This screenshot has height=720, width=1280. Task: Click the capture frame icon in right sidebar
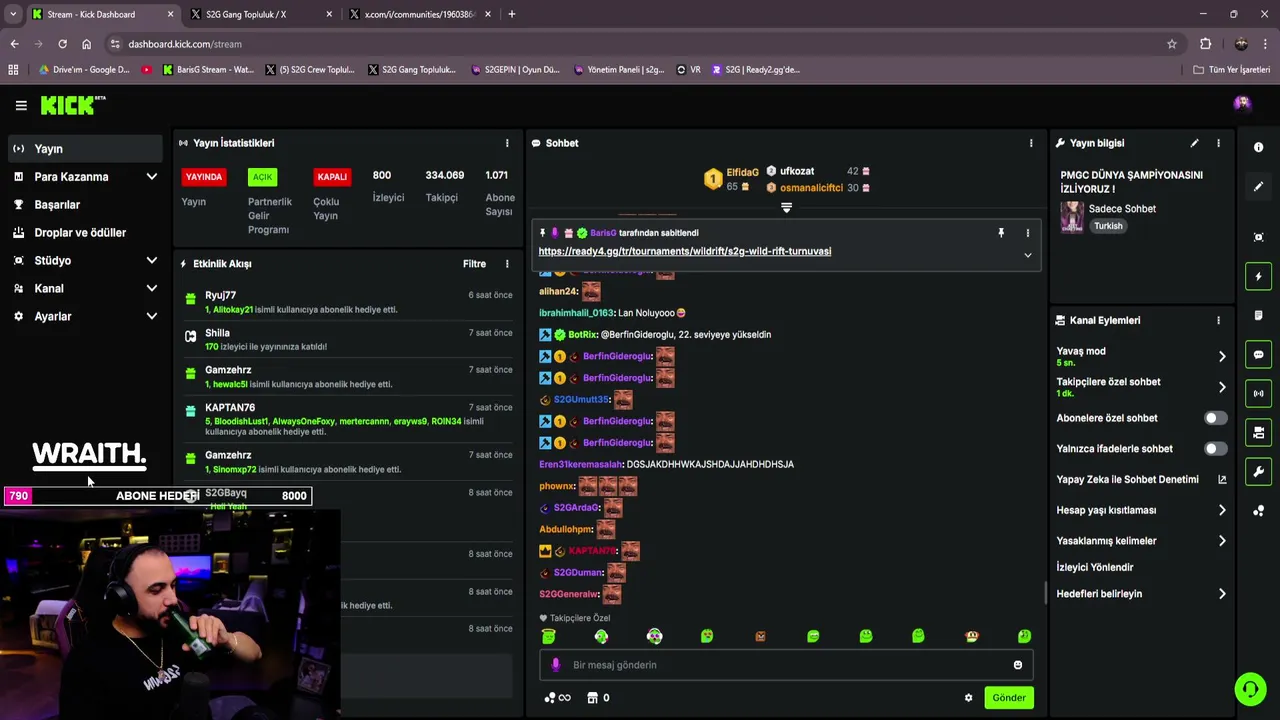(x=1258, y=237)
